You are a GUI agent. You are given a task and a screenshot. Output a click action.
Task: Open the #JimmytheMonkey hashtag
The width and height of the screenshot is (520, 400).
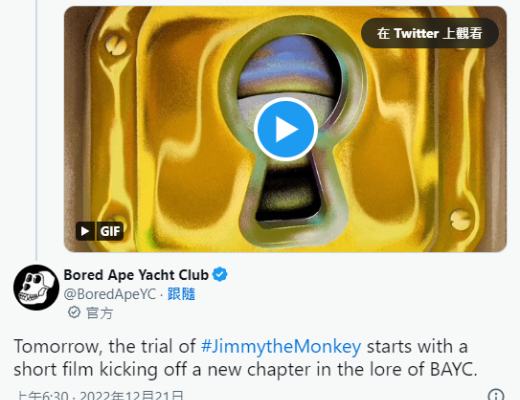coord(281,347)
